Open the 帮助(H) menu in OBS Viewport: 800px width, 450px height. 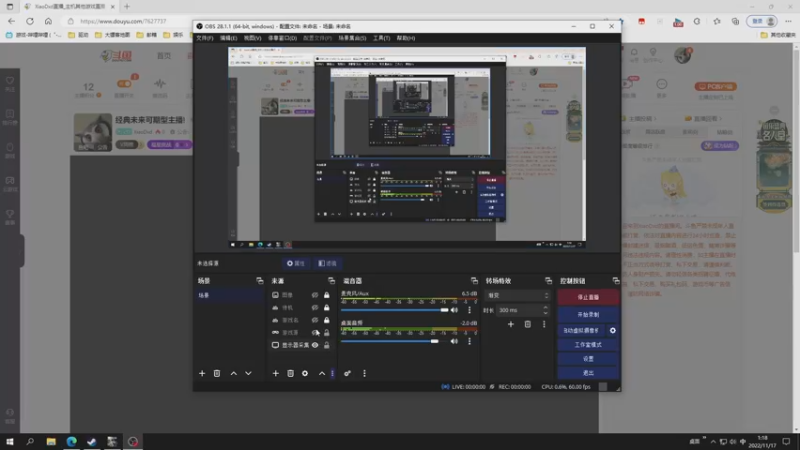(x=406, y=38)
